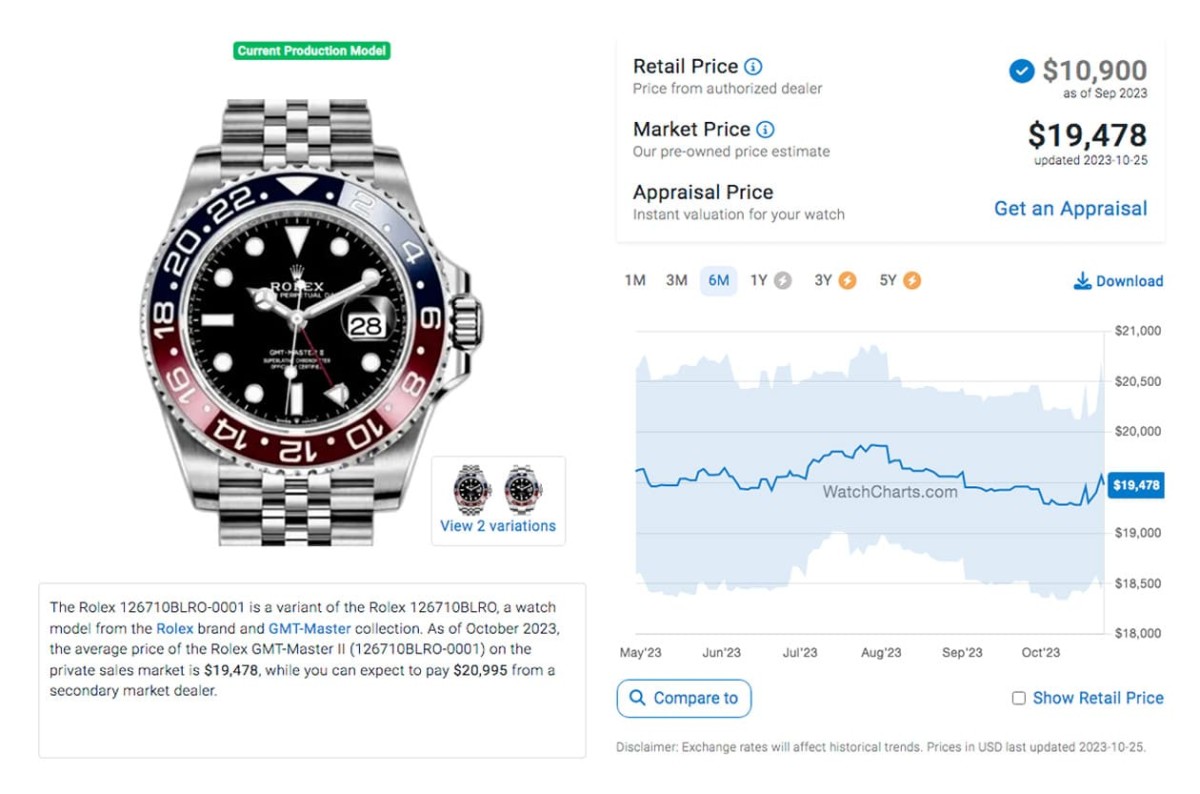Click the Market Price info icon
The width and height of the screenshot is (1200, 794).
tap(765, 130)
